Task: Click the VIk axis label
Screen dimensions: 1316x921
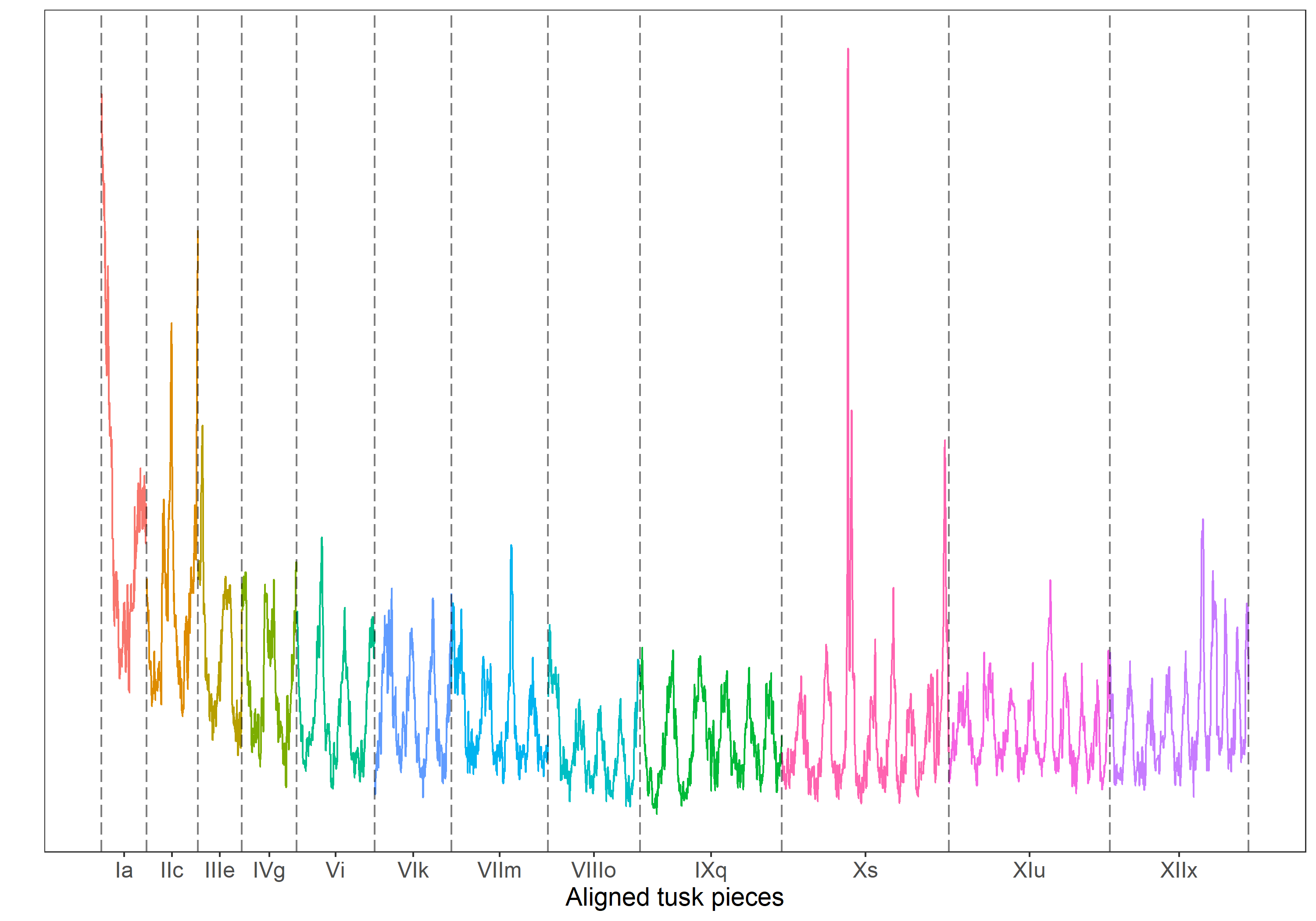Action: 413,871
